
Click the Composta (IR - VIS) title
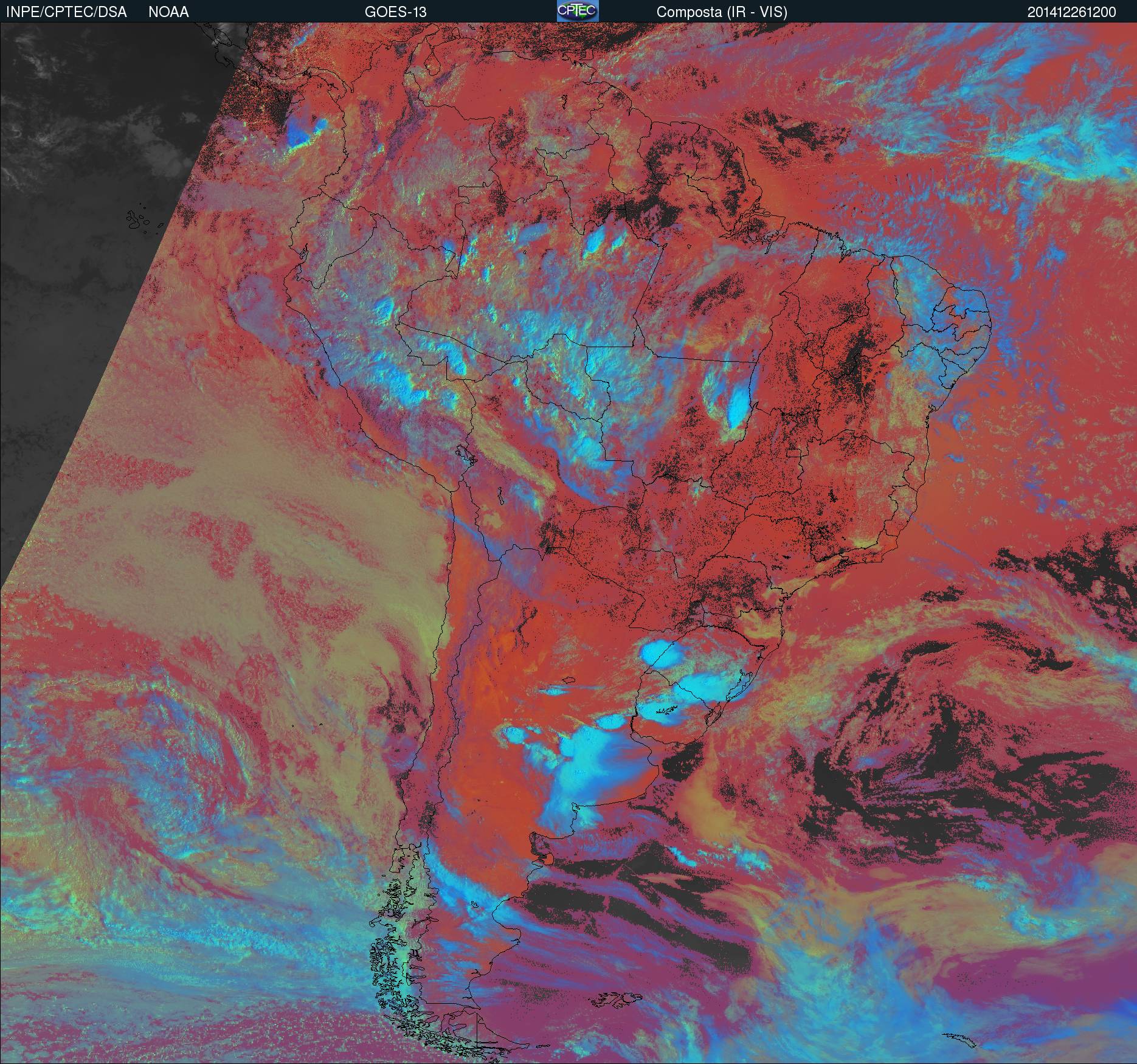click(x=722, y=12)
